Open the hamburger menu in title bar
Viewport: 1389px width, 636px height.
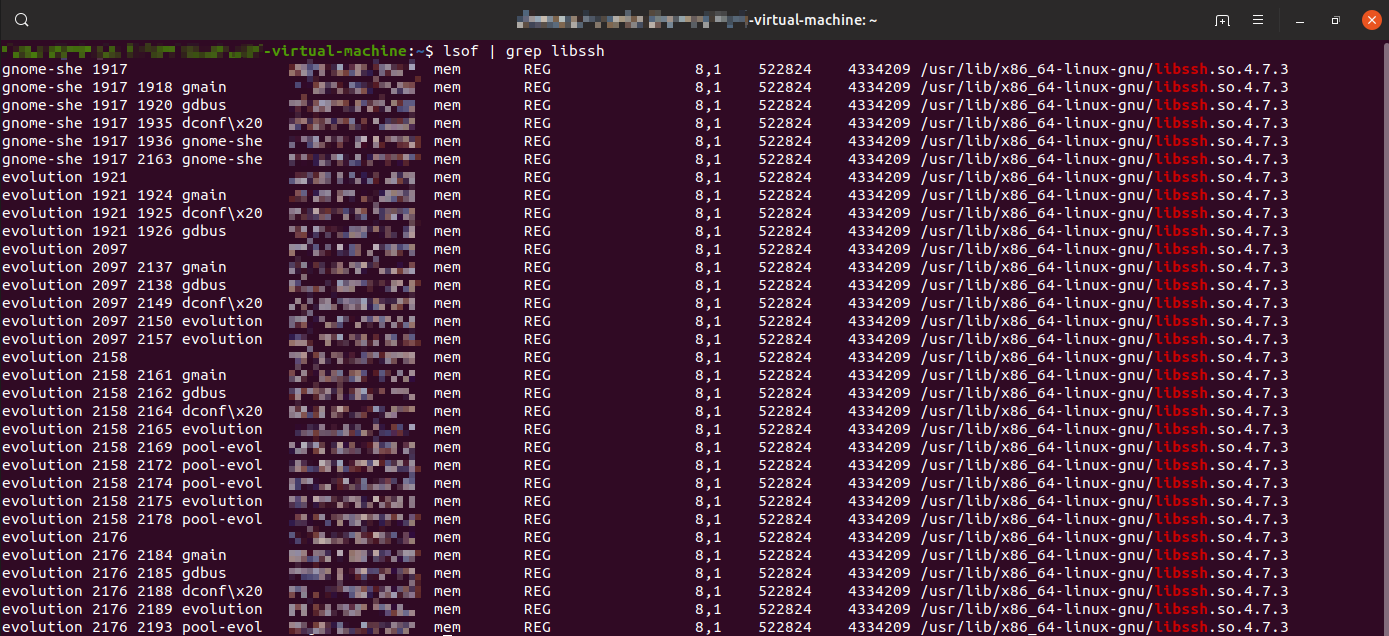click(x=1258, y=20)
